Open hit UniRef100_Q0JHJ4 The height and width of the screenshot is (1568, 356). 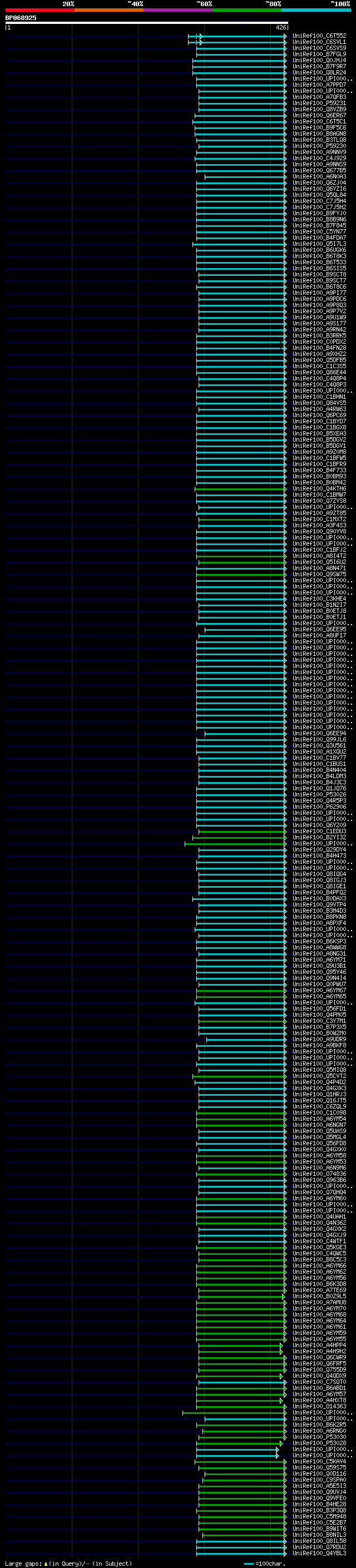tap(319, 60)
